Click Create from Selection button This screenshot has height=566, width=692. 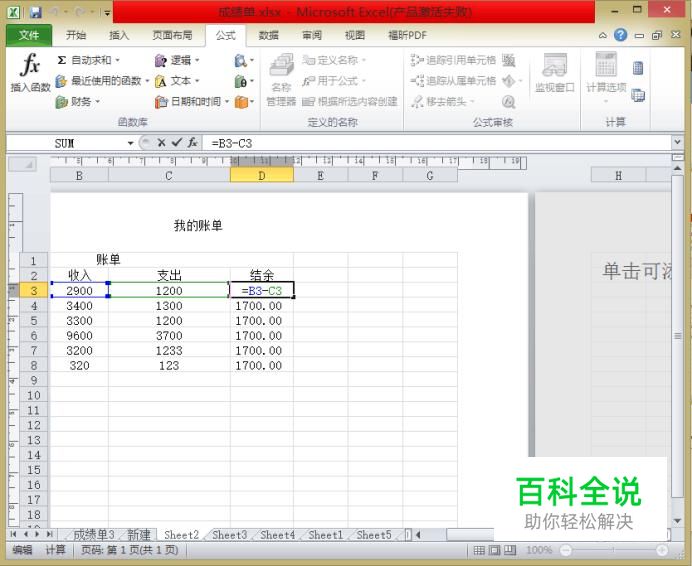pos(350,102)
